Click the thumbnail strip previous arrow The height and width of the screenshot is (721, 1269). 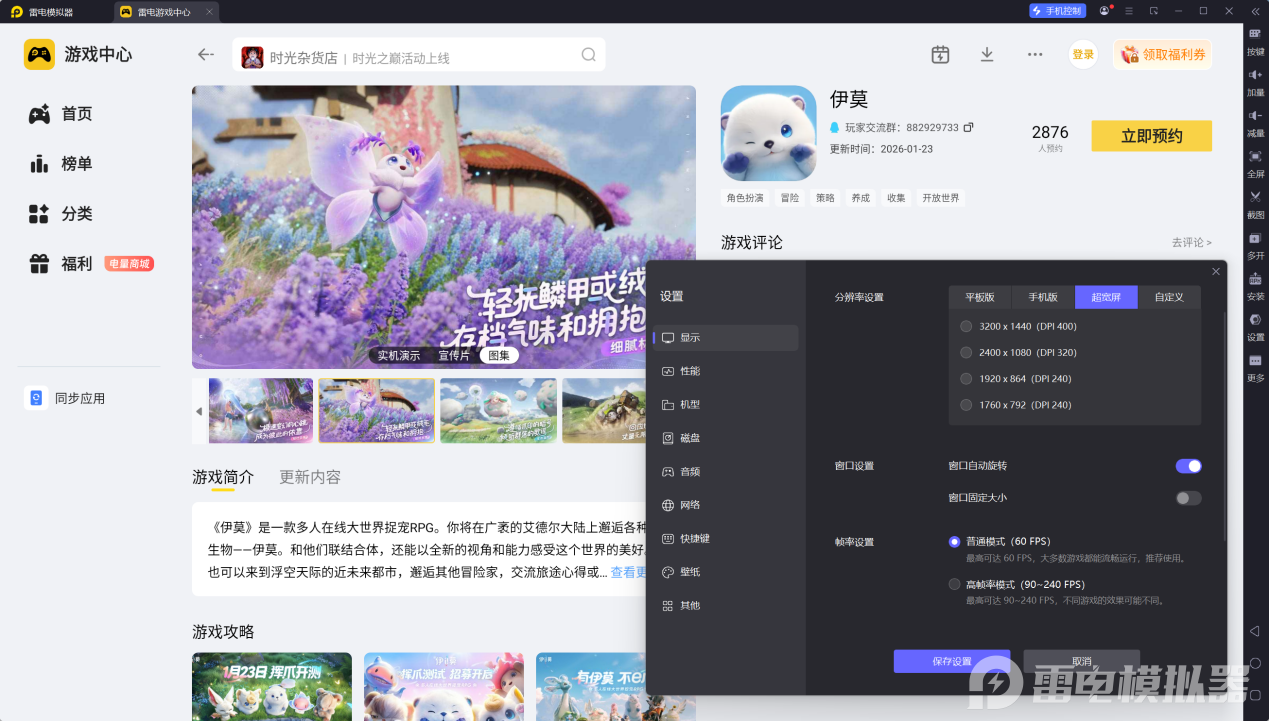pyautogui.click(x=199, y=411)
